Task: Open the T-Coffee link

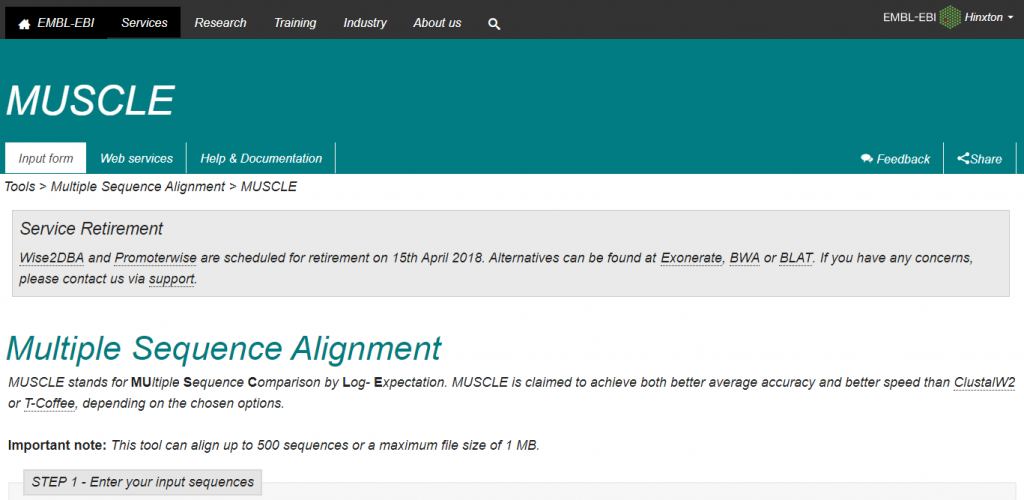Action: coord(50,403)
